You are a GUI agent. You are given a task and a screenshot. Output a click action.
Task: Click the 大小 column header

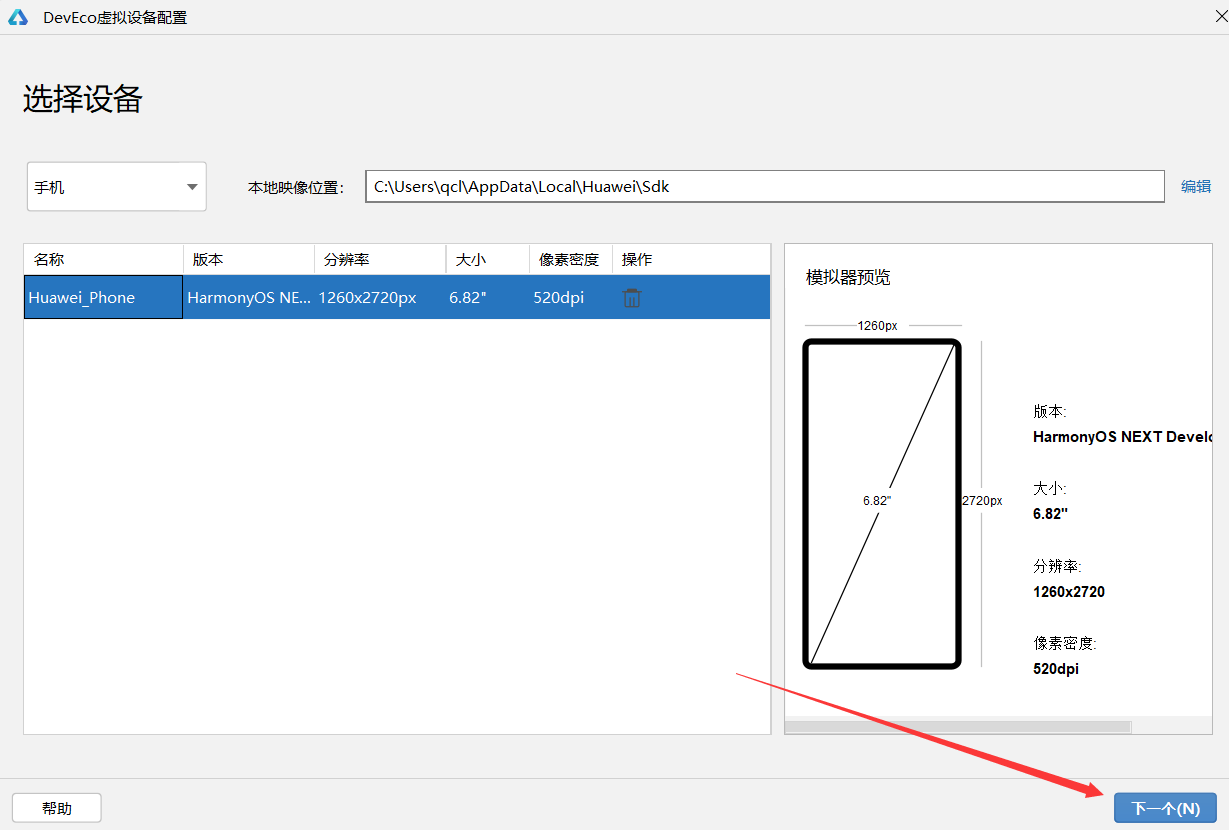tap(488, 259)
